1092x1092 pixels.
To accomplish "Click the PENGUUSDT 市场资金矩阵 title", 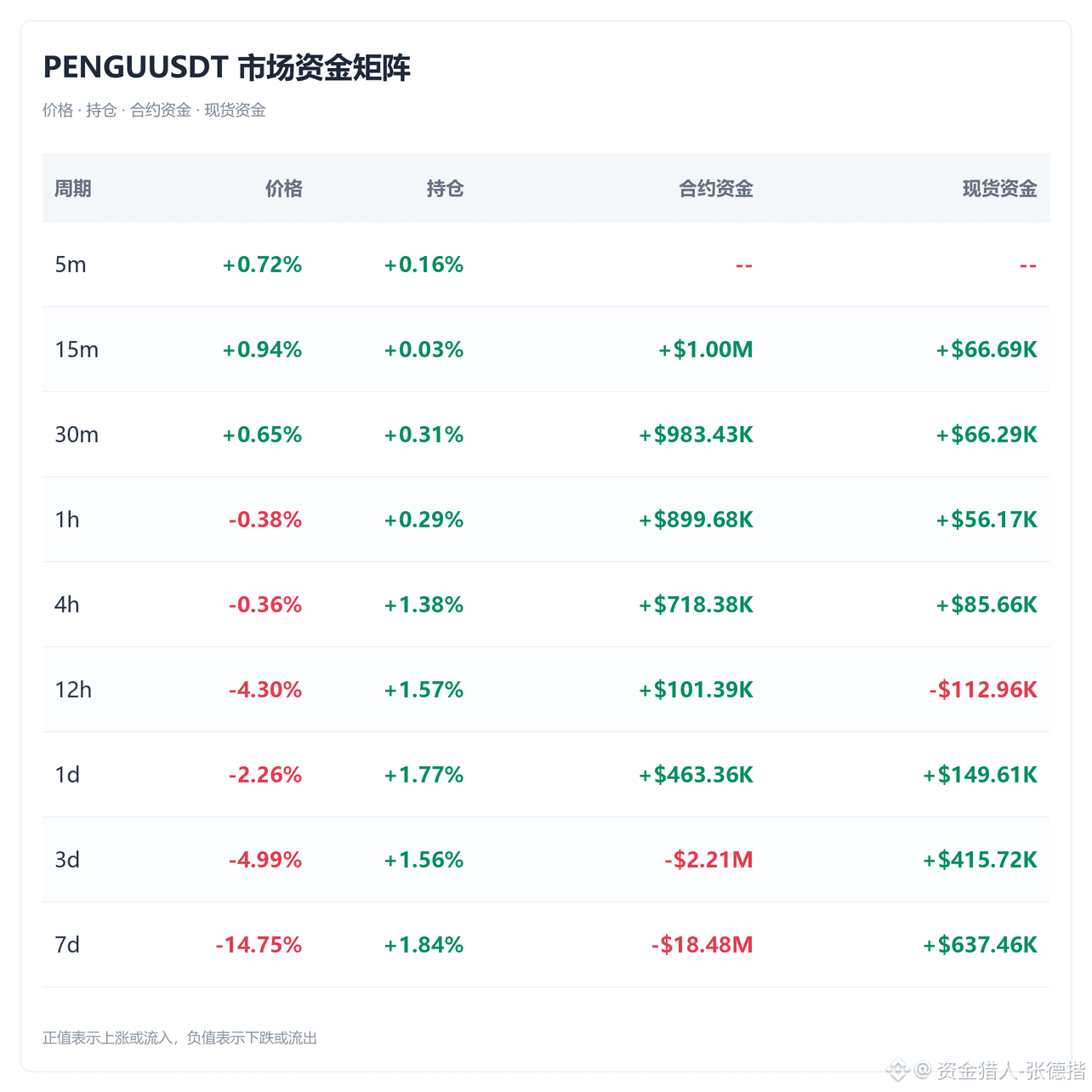I will tap(226, 67).
